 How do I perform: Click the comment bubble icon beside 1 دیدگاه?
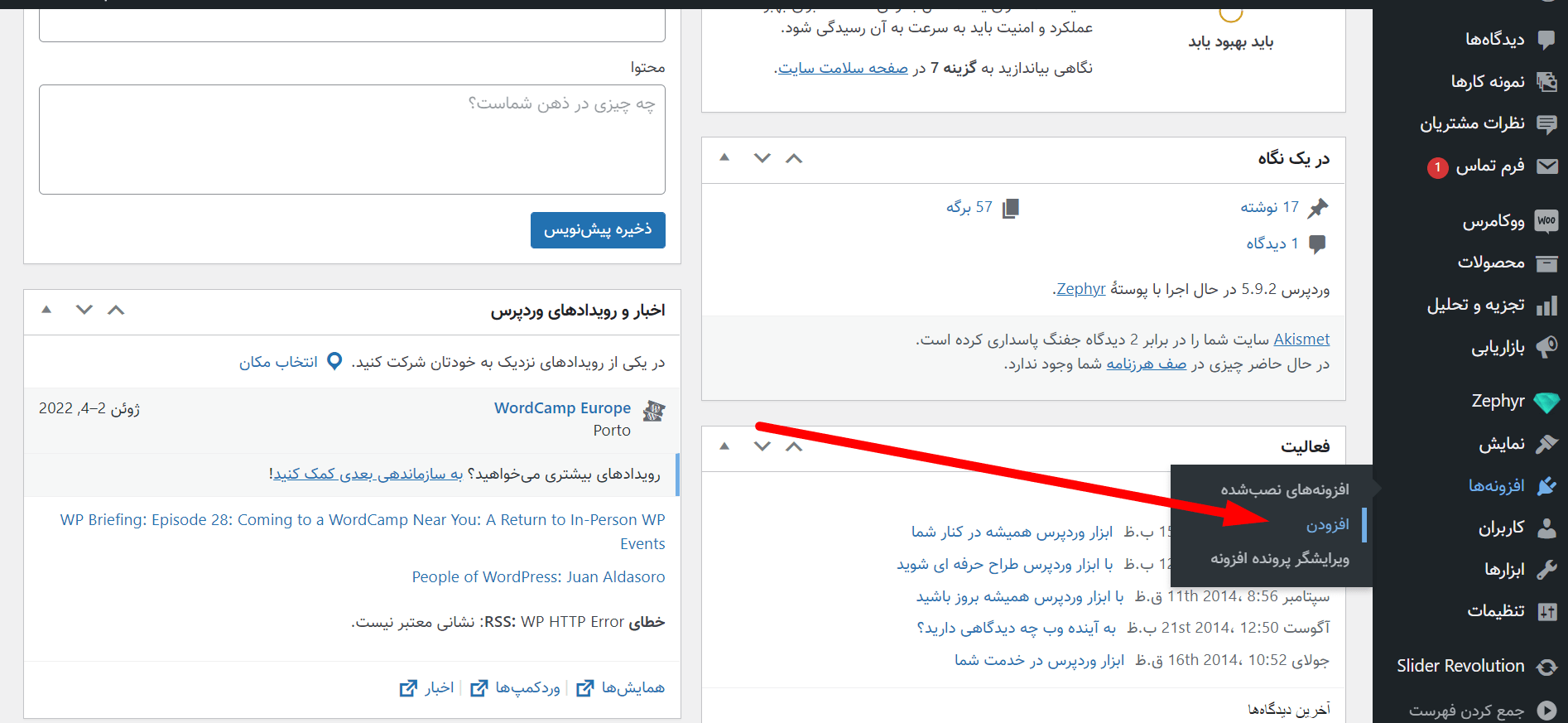1317,243
